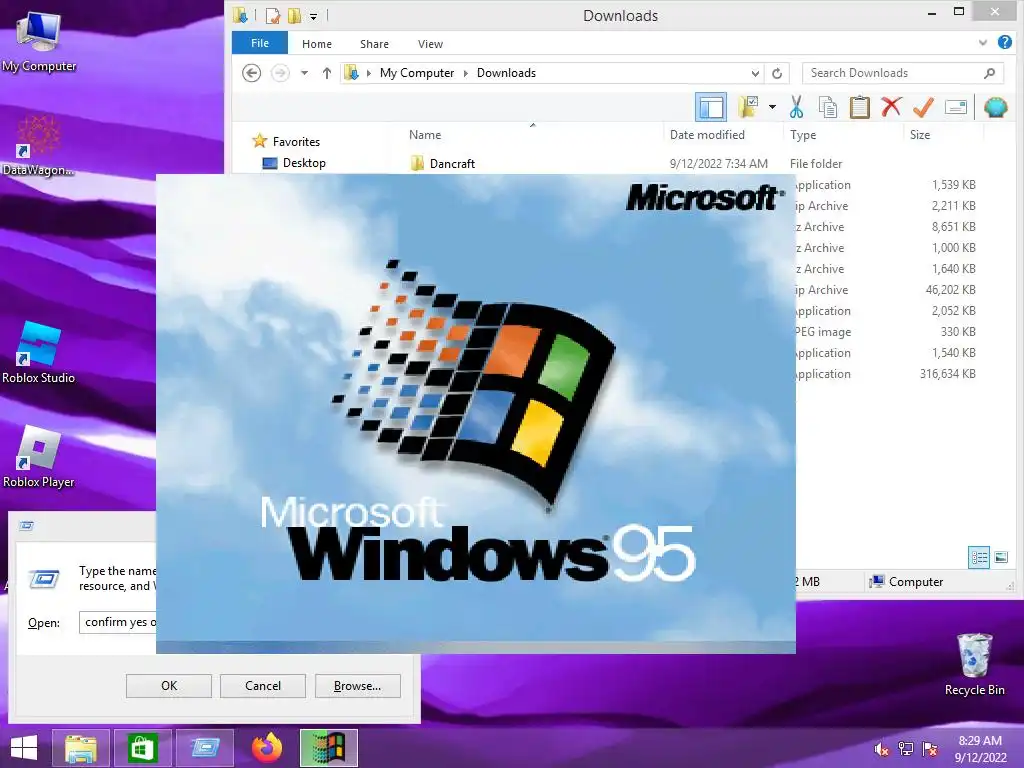Click the Windows 95 flag taskbar icon
This screenshot has height=768, width=1024.
(328, 748)
